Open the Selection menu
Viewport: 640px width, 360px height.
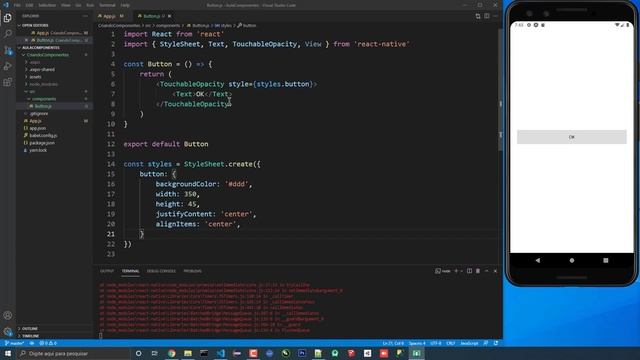(x=47, y=5)
